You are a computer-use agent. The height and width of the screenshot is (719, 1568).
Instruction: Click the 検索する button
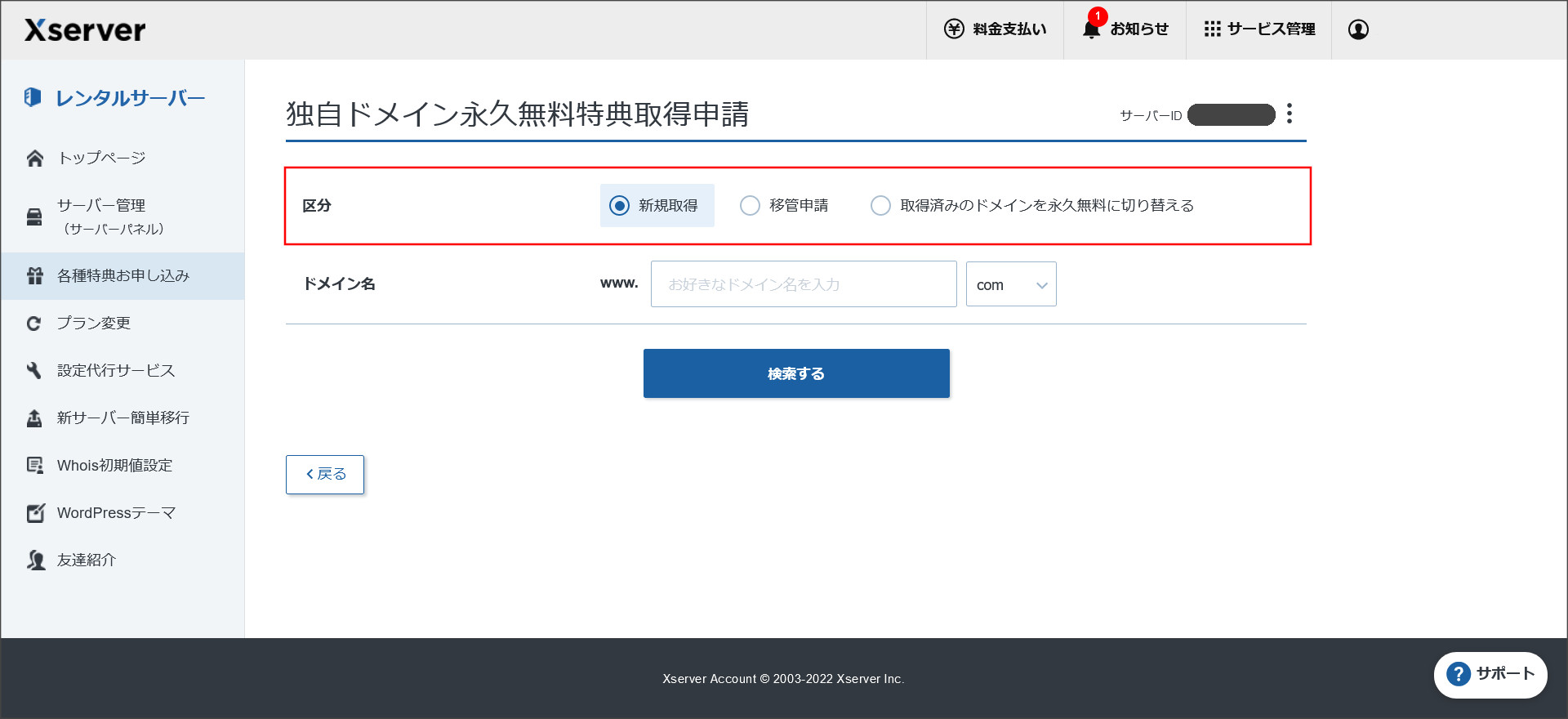pos(796,373)
